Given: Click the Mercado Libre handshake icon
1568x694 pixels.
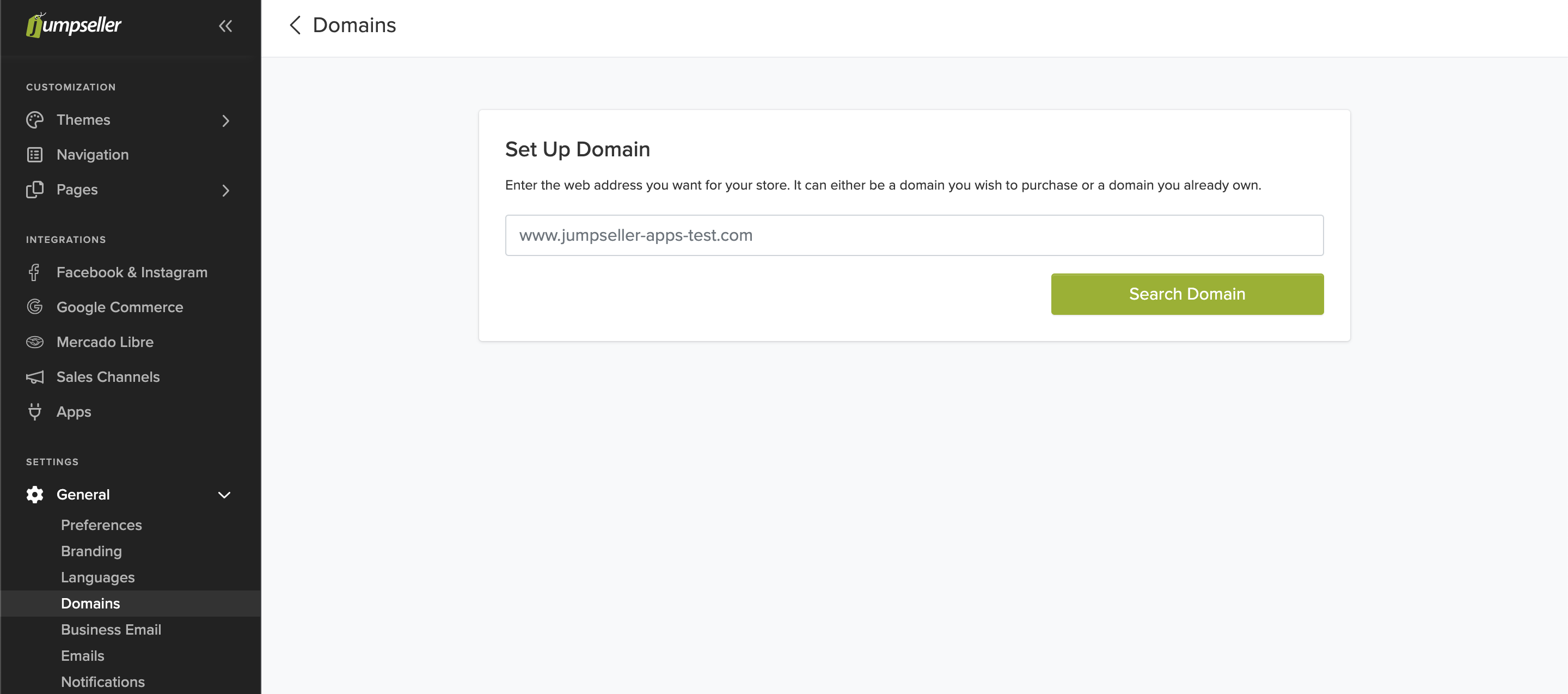Looking at the screenshot, I should (35, 342).
